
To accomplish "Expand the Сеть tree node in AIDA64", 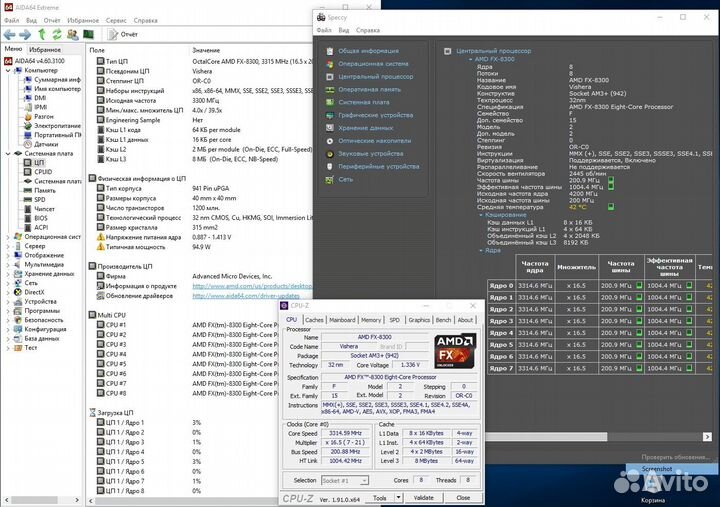I will tap(8, 283).
